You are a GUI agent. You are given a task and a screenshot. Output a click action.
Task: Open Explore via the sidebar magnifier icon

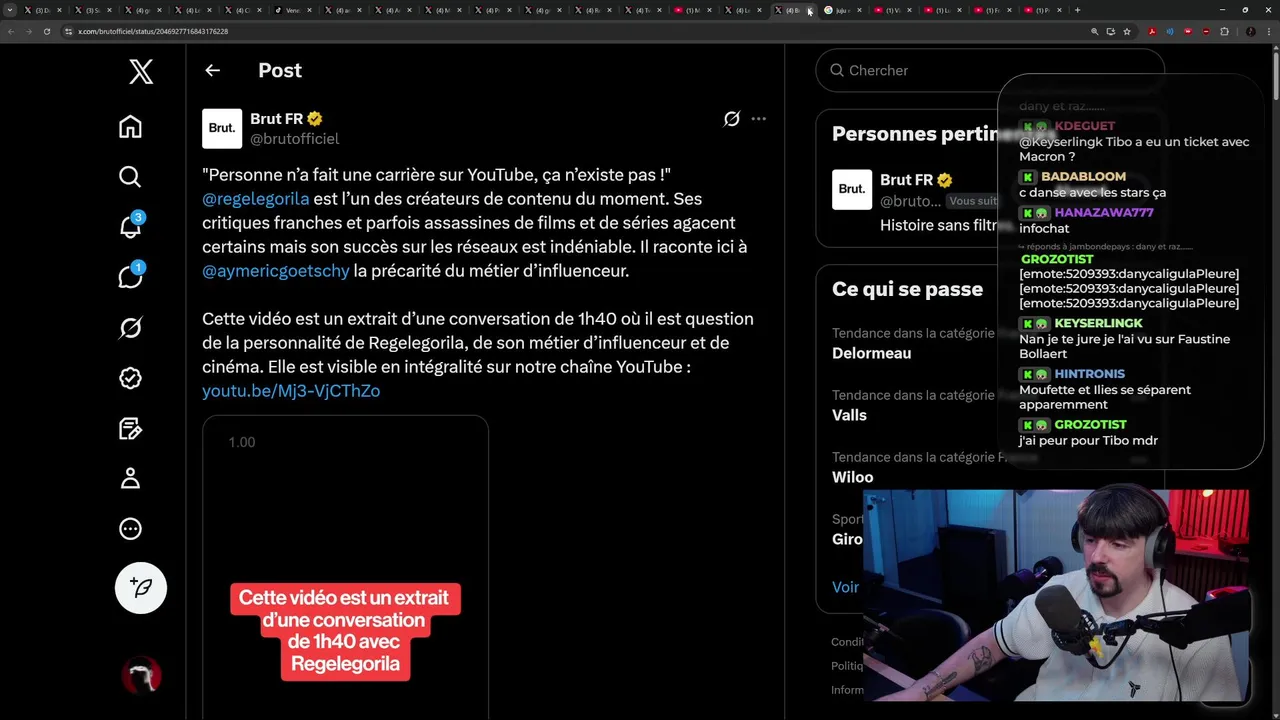tap(130, 177)
